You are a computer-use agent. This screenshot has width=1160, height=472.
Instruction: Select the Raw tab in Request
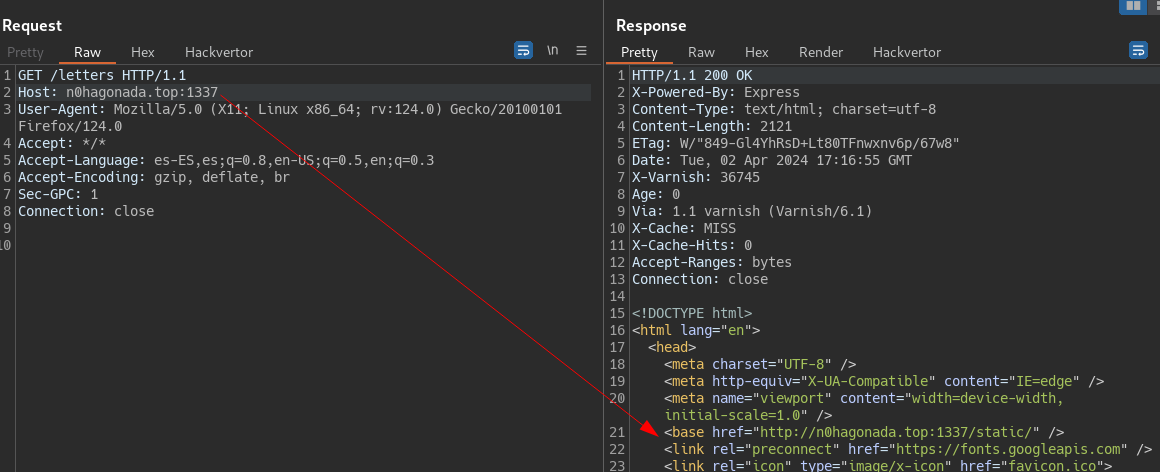point(87,52)
